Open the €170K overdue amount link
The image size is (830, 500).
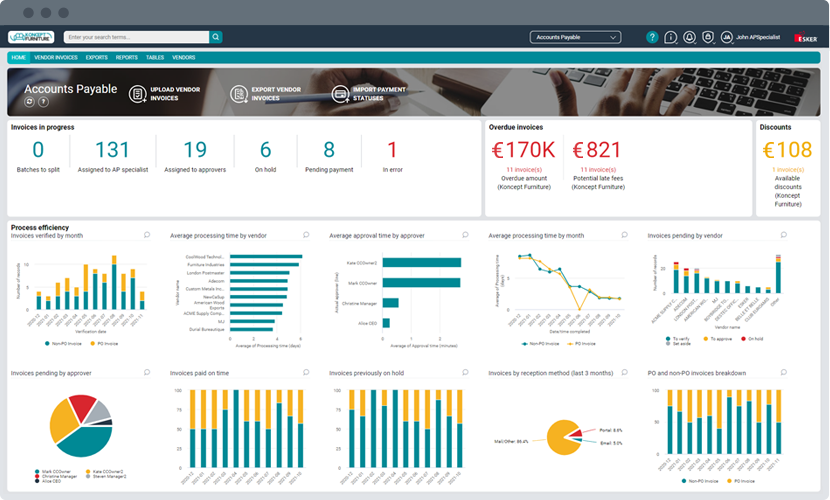[524, 150]
